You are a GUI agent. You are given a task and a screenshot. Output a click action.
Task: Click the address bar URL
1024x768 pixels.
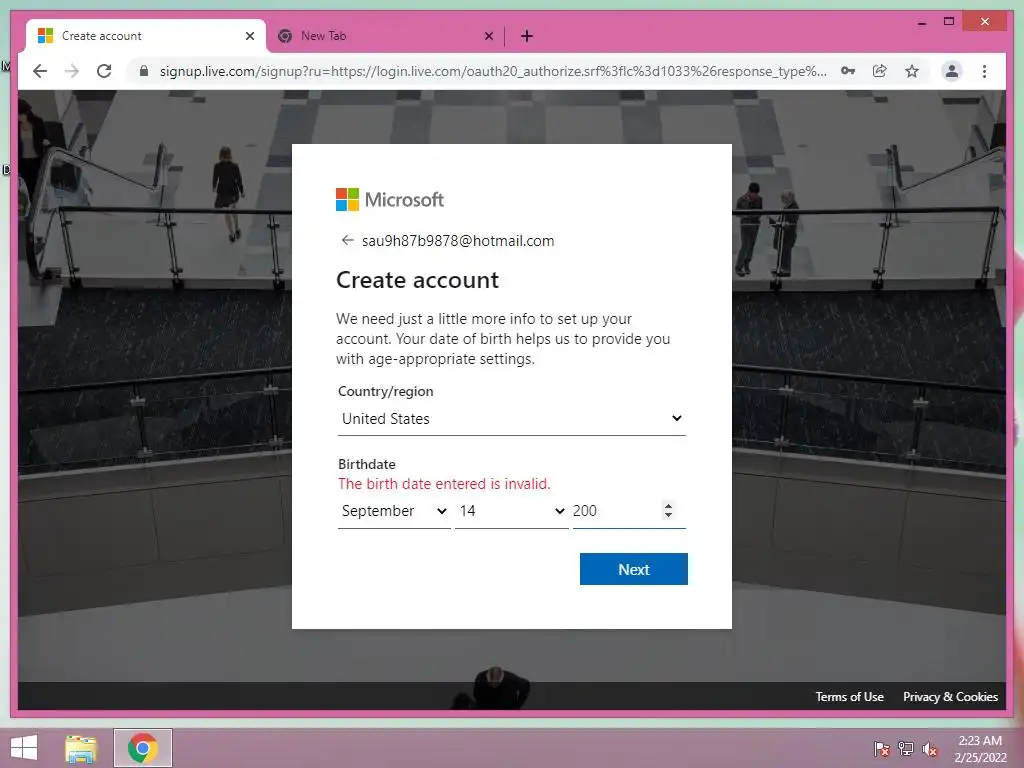(x=493, y=71)
